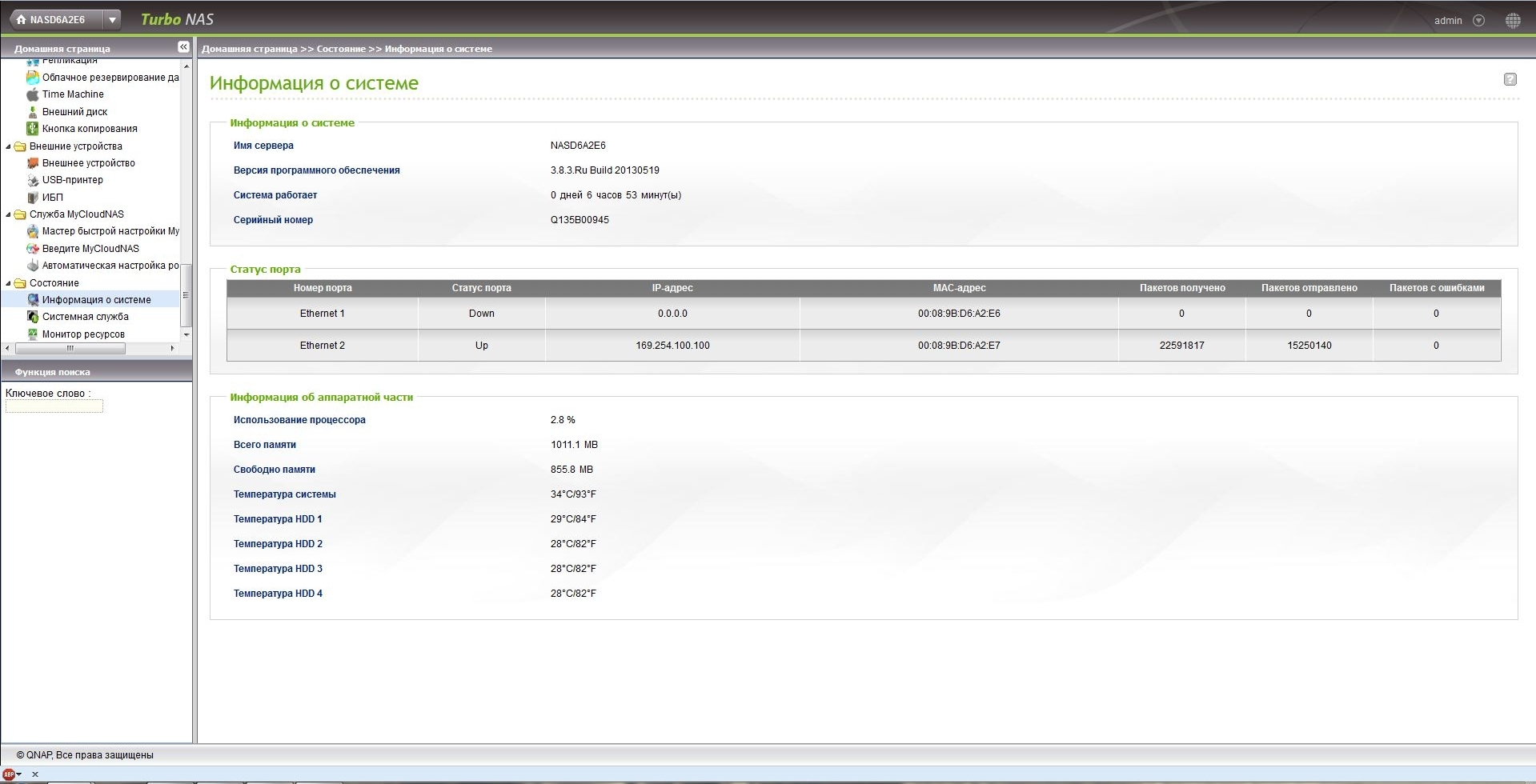Collapse the left sidebar panel
Screen dimensions: 1536x784
click(183, 48)
